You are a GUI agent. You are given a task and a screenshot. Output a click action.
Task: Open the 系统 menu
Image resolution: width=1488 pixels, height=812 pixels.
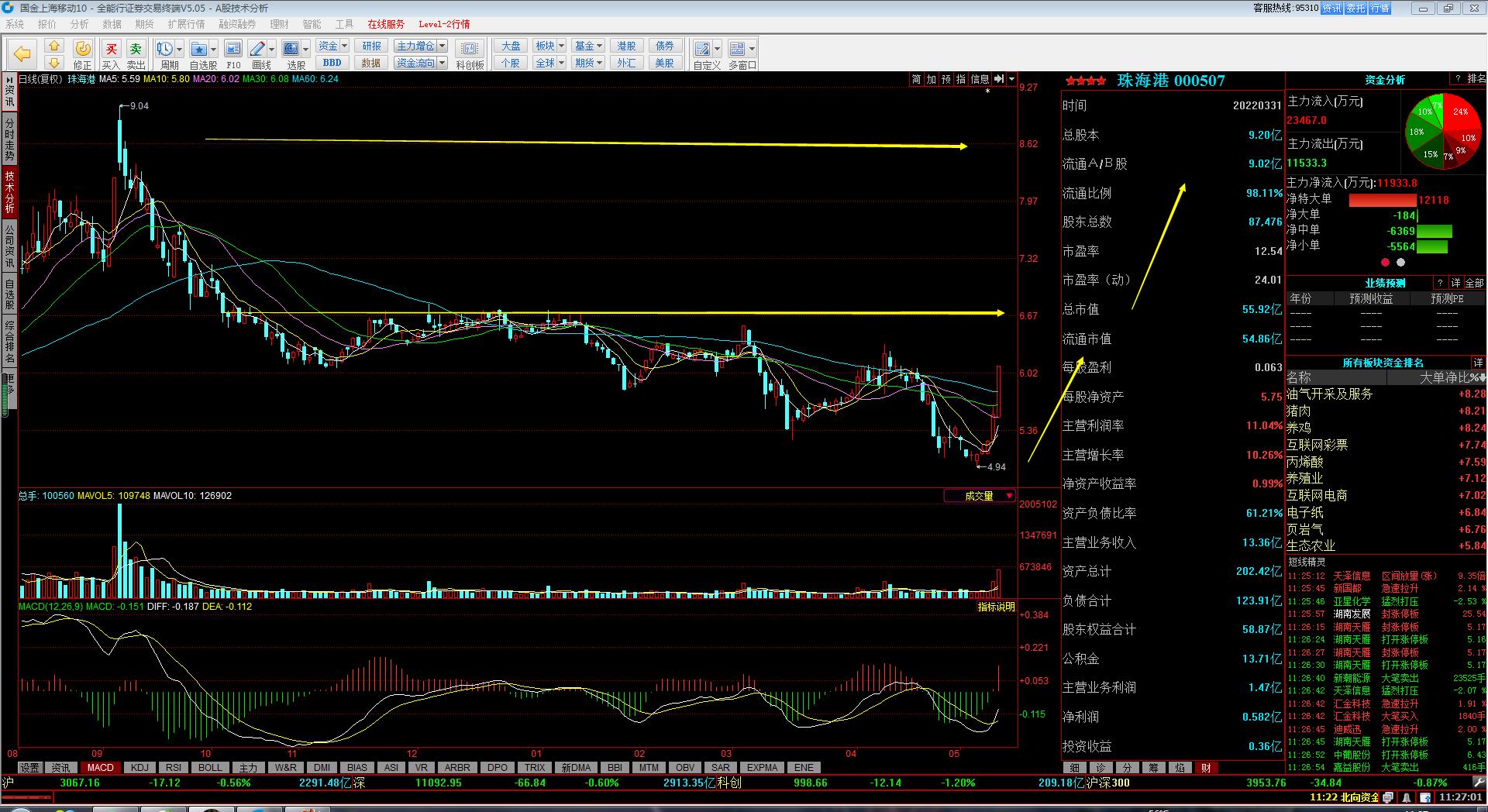coord(15,24)
